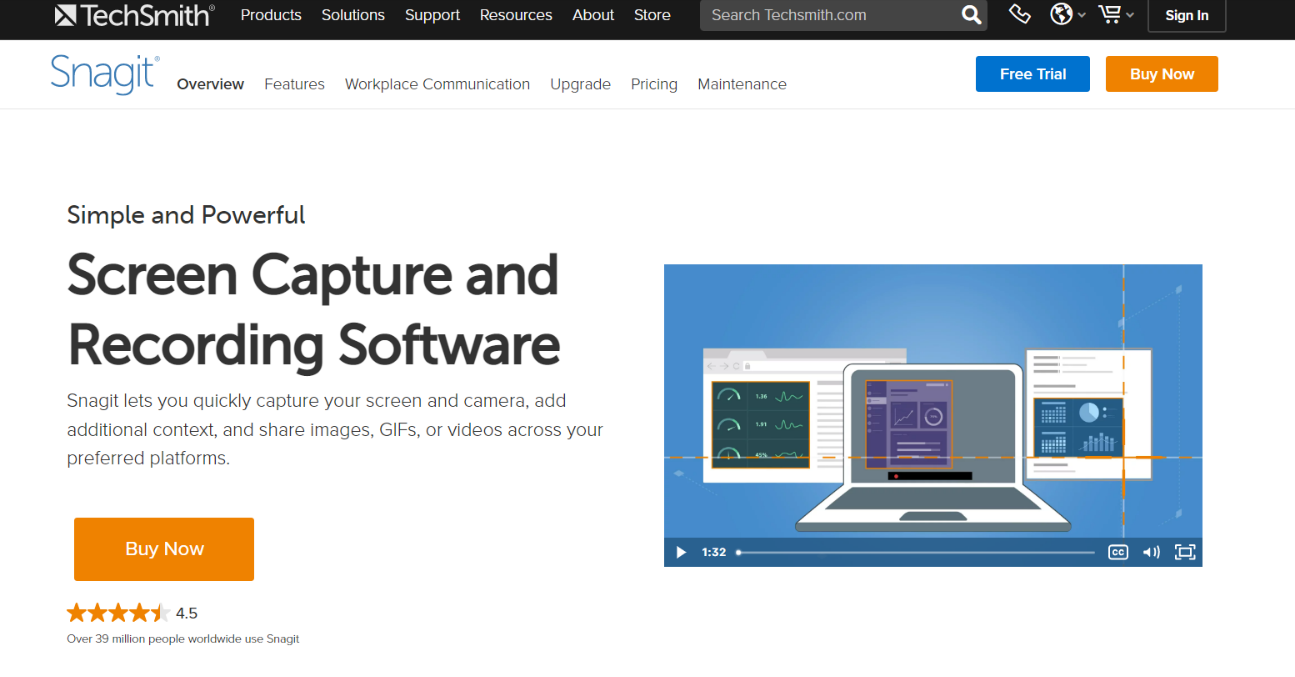Image resolution: width=1295 pixels, height=677 pixels.
Task: Mute the video volume
Action: [1151, 552]
